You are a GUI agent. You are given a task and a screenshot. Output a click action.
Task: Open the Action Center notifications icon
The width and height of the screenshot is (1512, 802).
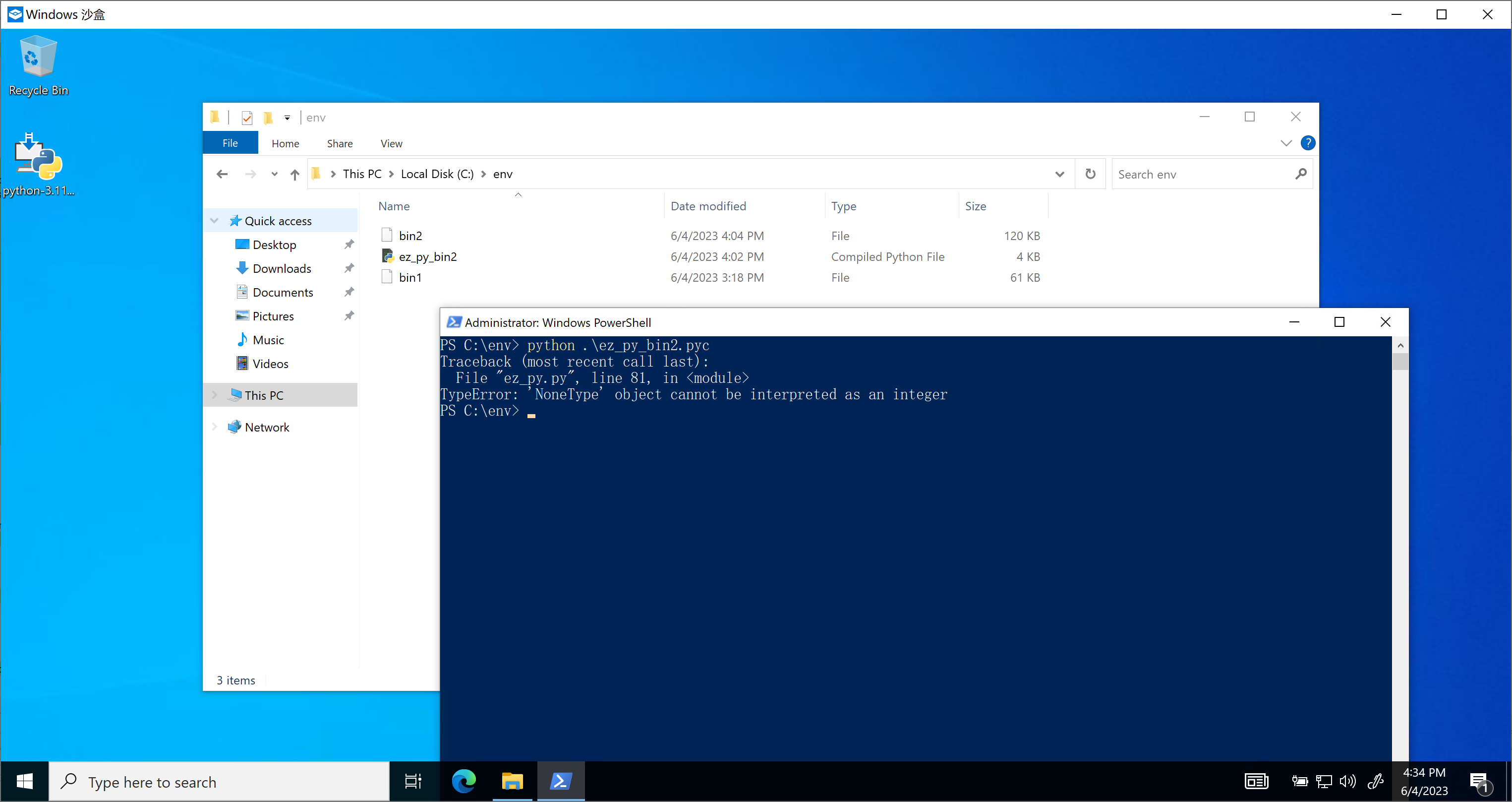(1480, 783)
